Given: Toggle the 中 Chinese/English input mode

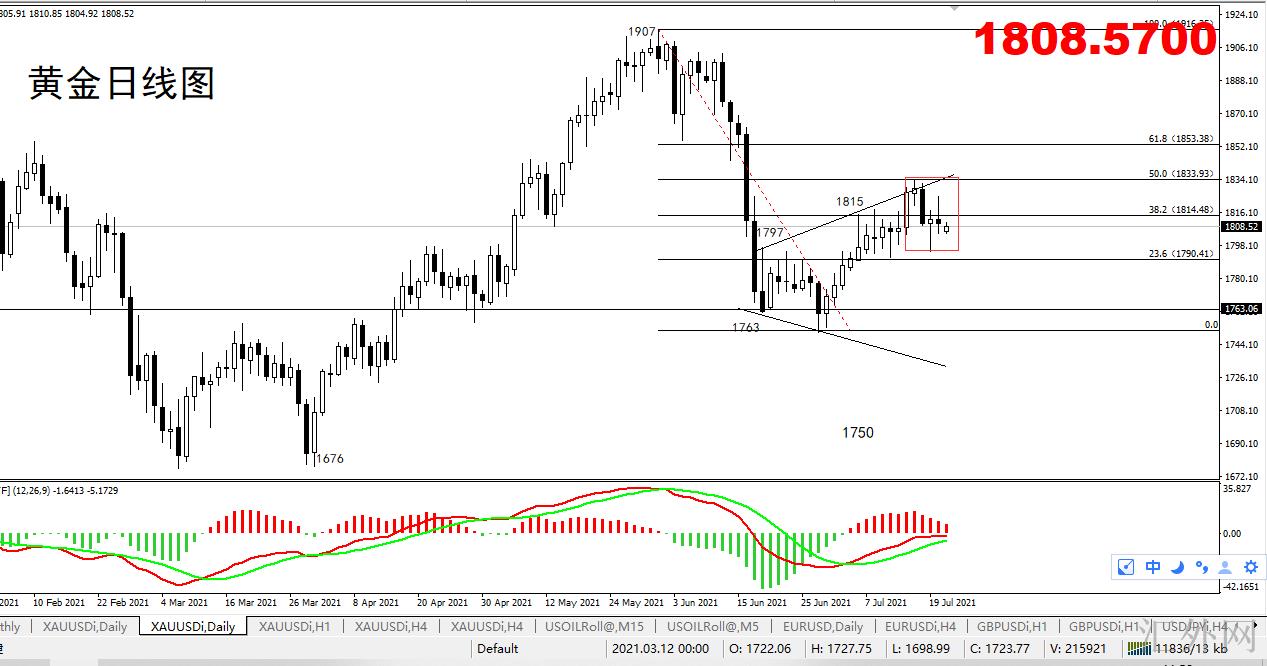Looking at the screenshot, I should [x=1153, y=567].
